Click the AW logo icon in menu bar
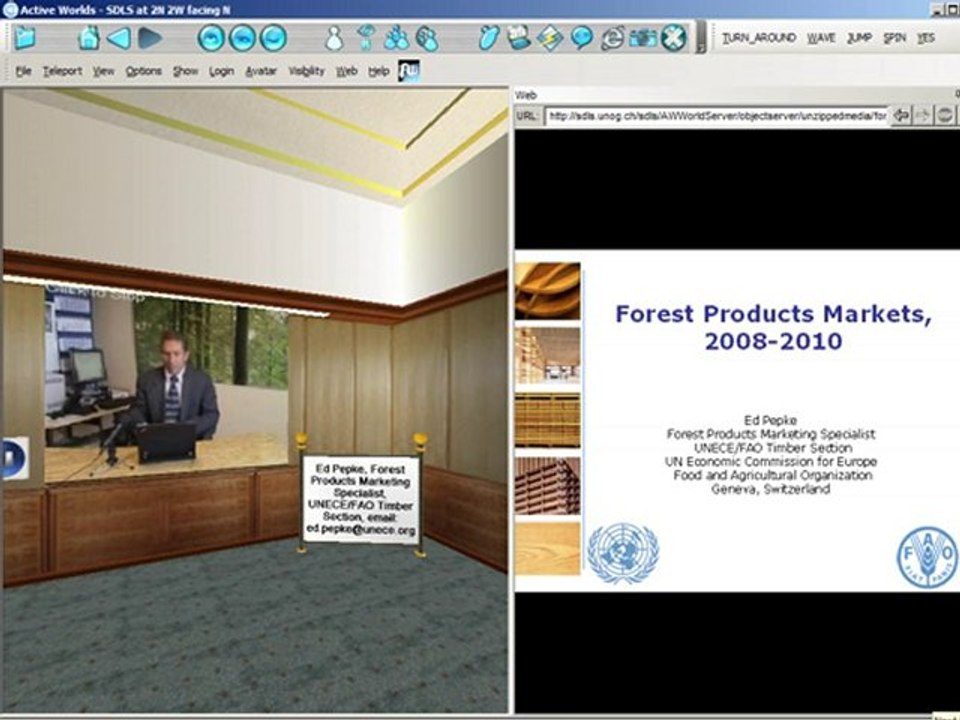 tap(408, 70)
